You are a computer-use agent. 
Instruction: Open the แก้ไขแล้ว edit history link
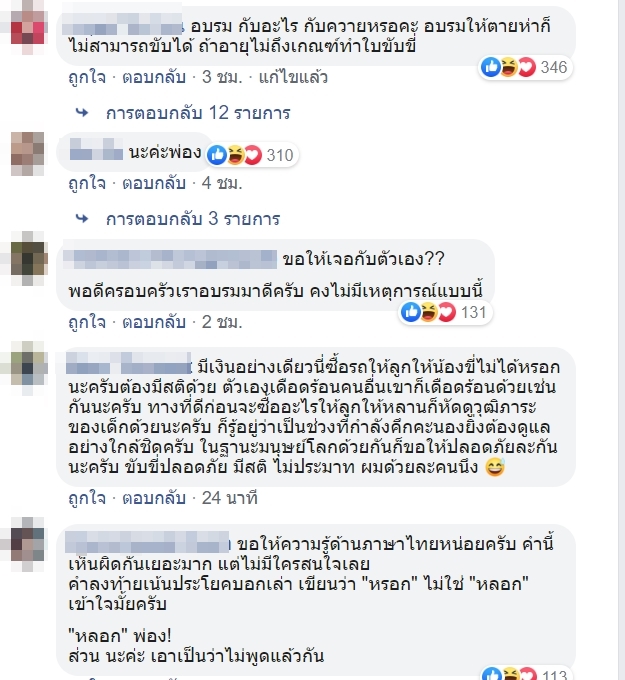click(x=293, y=77)
